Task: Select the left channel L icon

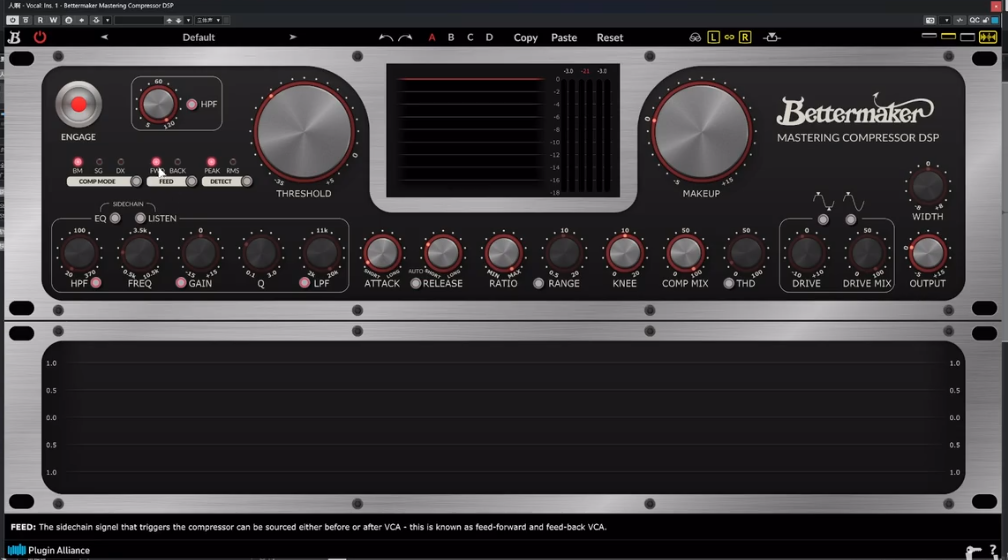Action: [x=713, y=37]
